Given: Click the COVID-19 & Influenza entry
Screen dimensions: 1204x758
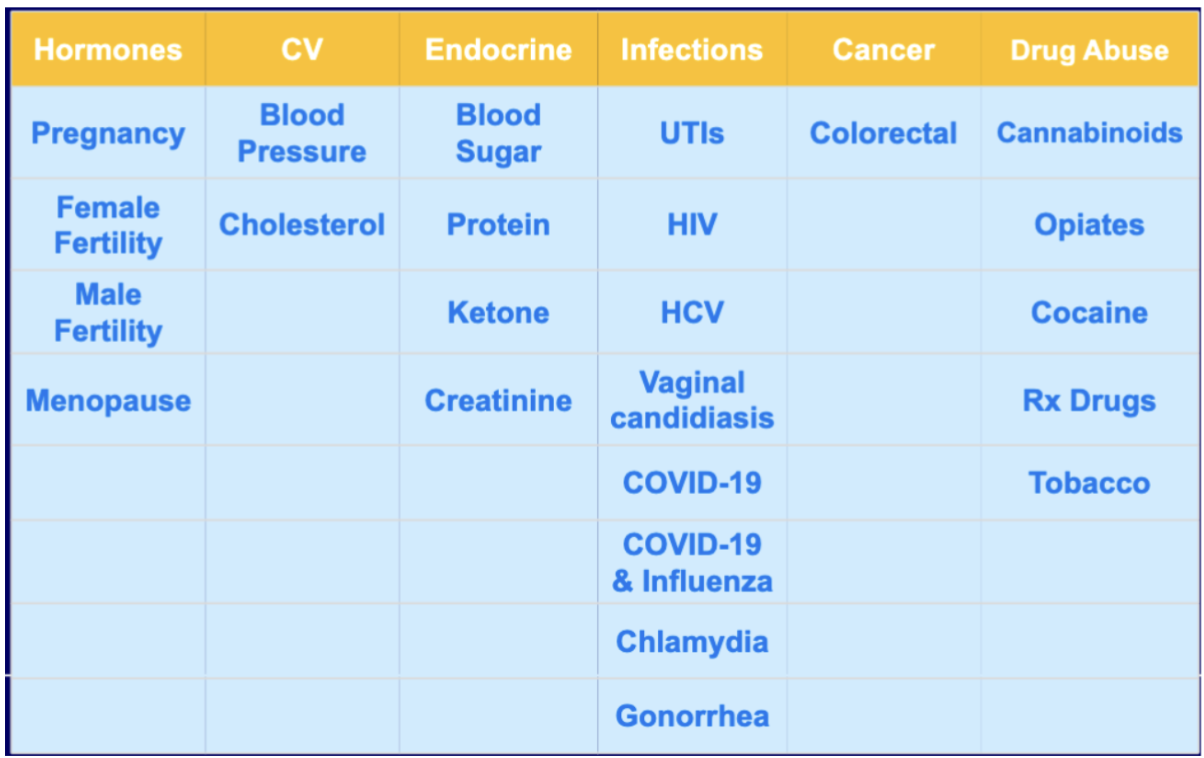Looking at the screenshot, I should (692, 562).
